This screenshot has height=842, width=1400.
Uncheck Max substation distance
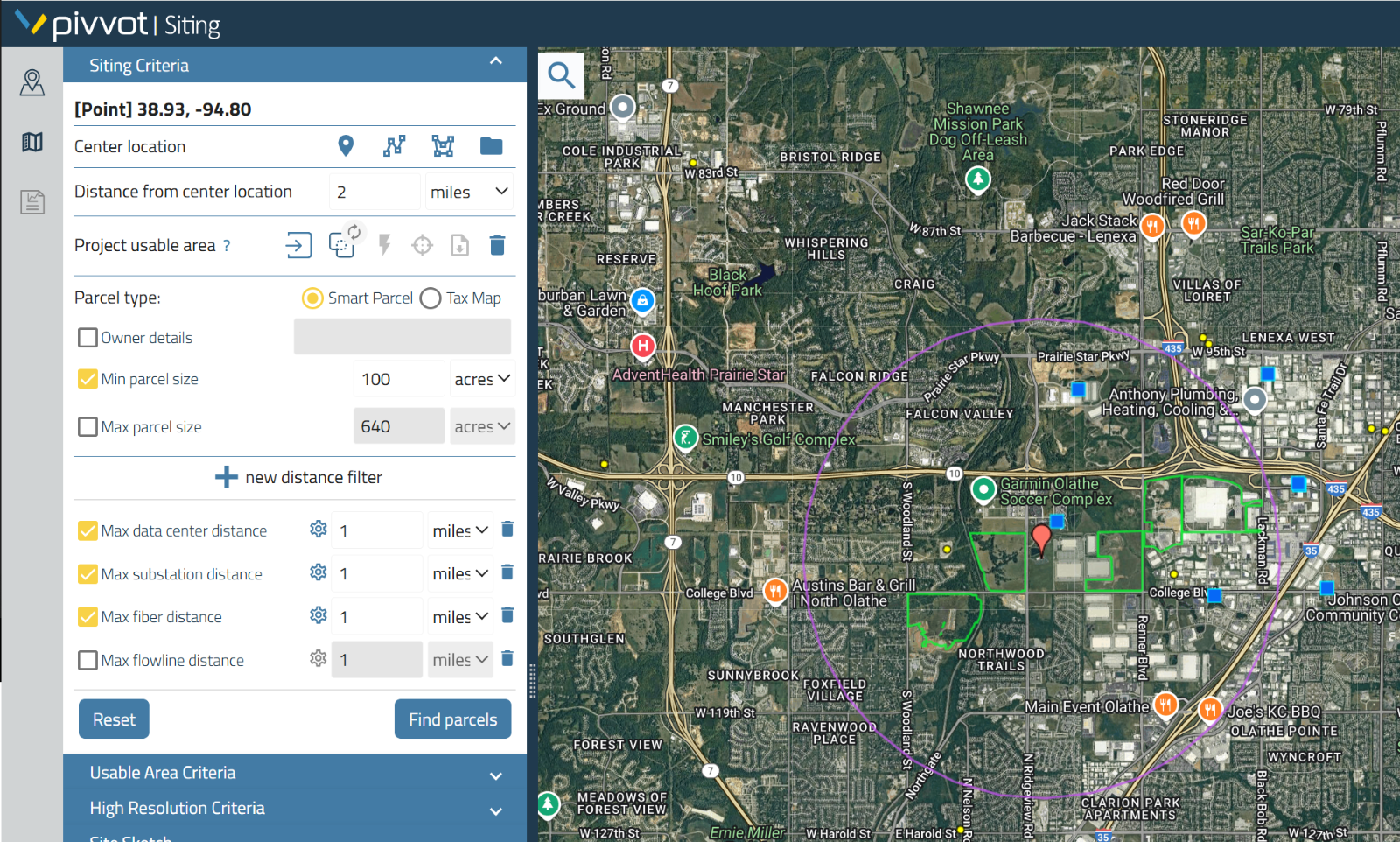coord(87,574)
